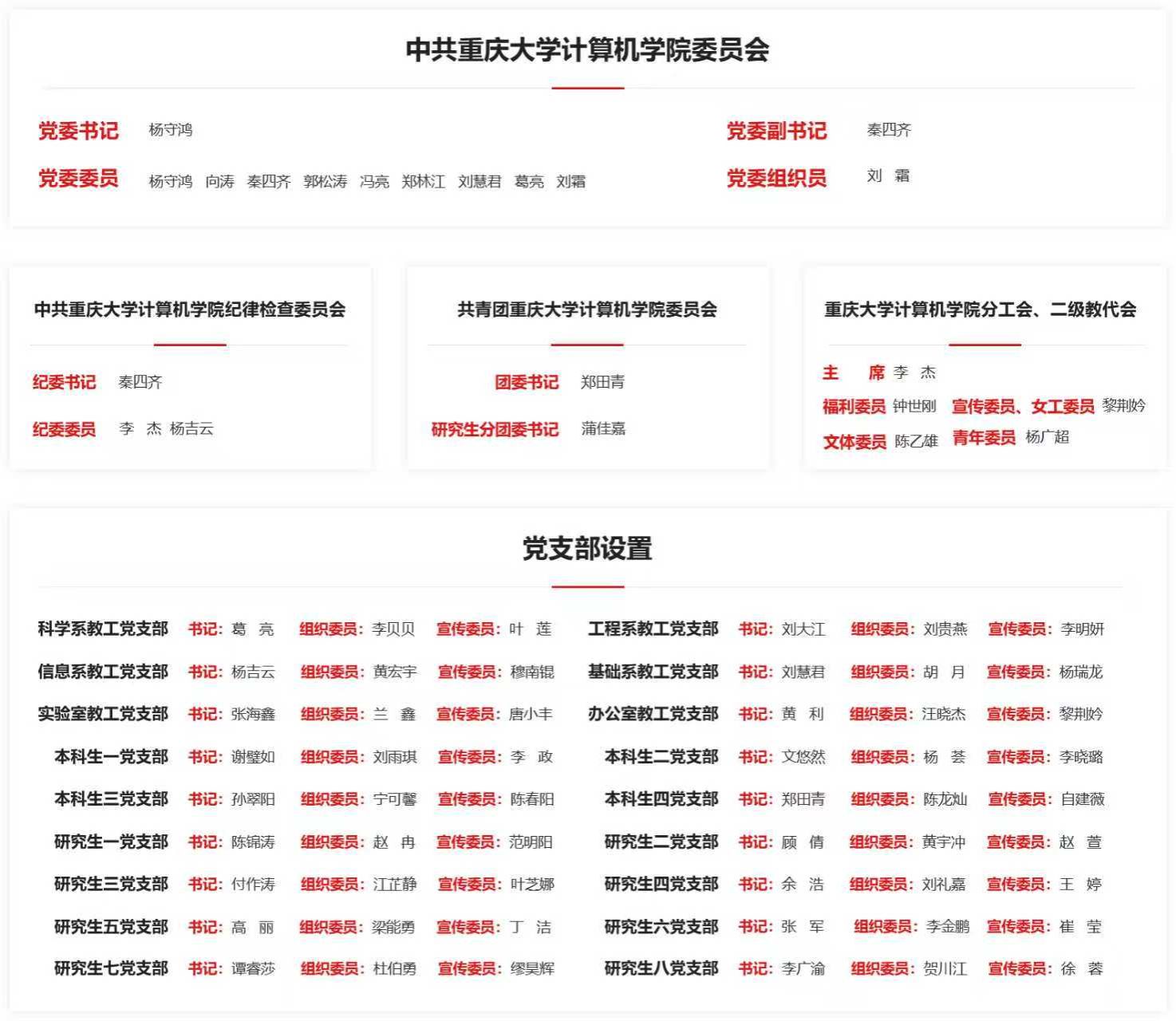Open the 中共重庆大学计算机学院纪律检查委员会 card title
Viewport: 1176px width, 1021px height.
190,309
